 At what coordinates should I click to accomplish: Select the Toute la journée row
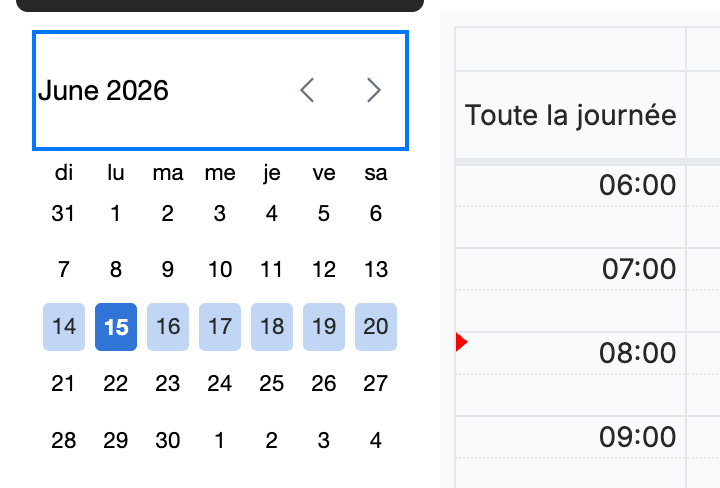(570, 115)
